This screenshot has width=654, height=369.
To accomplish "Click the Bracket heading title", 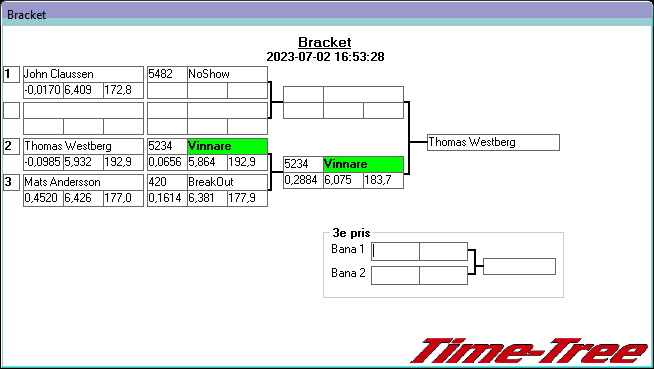I will (x=325, y=42).
